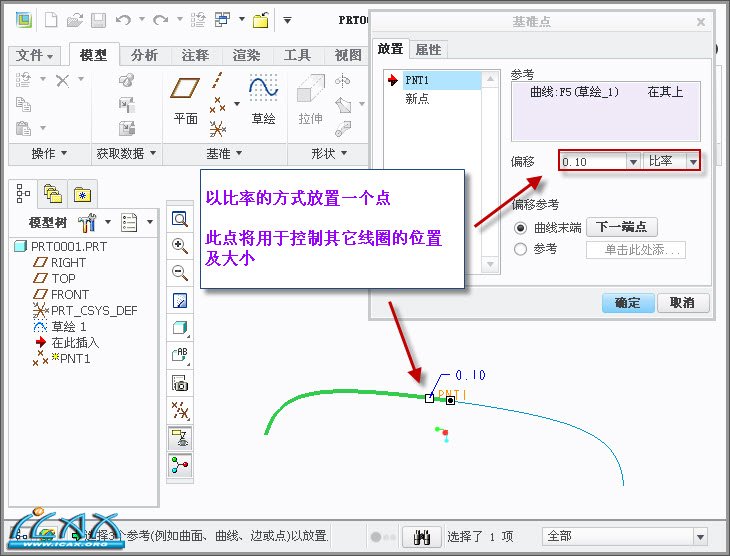Click the datum point icon in ribbon
This screenshot has height=556, width=730.
[217, 105]
